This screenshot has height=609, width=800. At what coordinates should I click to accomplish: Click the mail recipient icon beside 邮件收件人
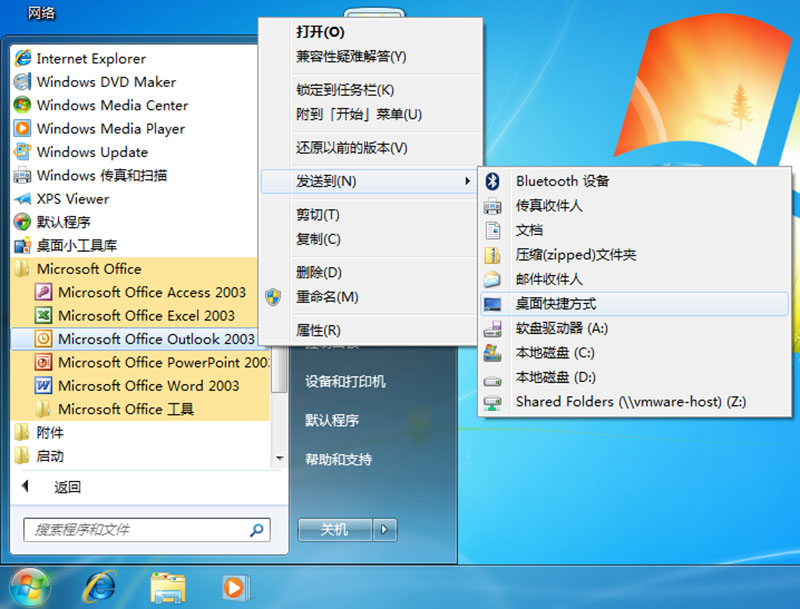pos(492,279)
